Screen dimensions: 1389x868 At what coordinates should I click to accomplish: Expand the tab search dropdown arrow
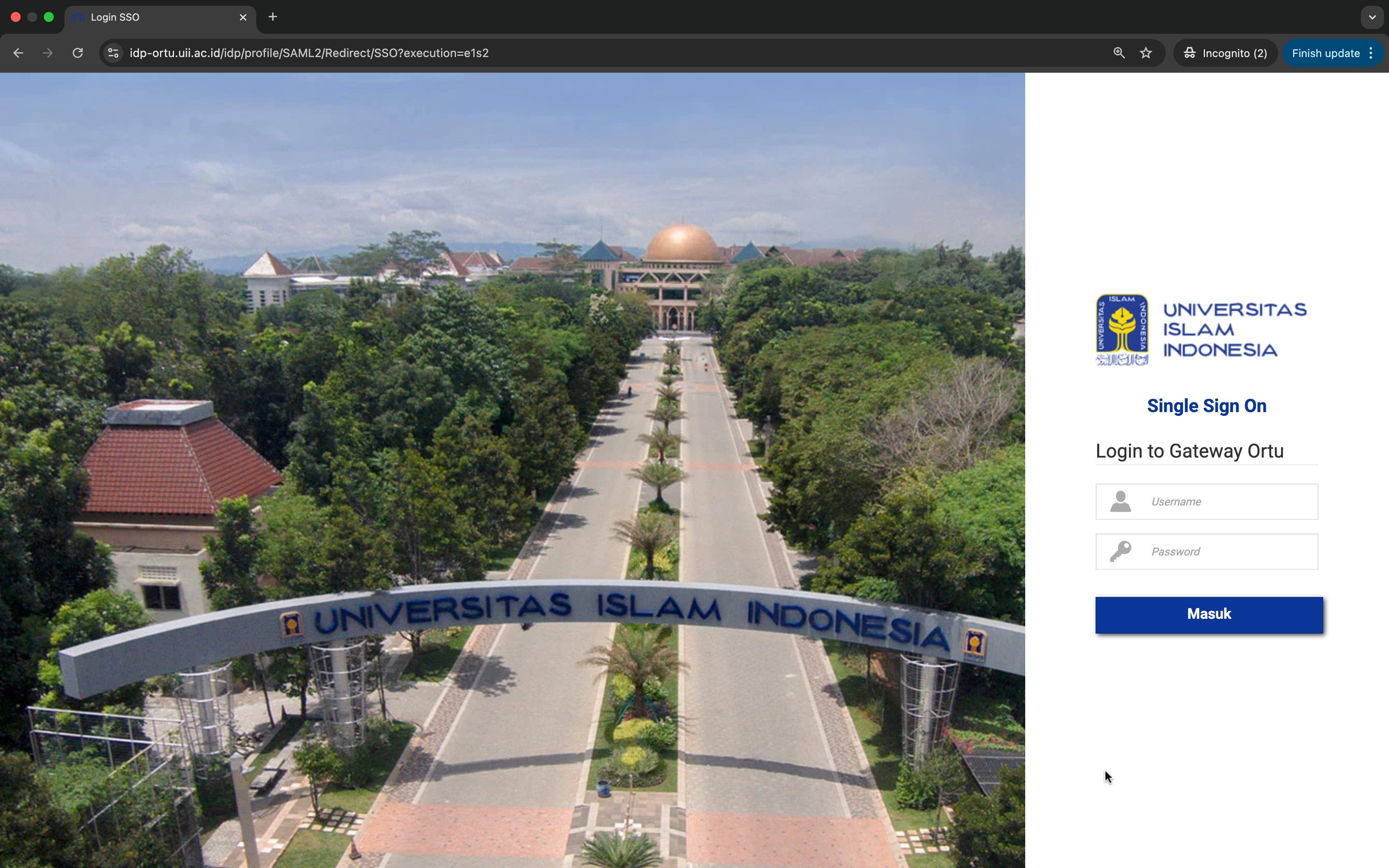point(1372,17)
